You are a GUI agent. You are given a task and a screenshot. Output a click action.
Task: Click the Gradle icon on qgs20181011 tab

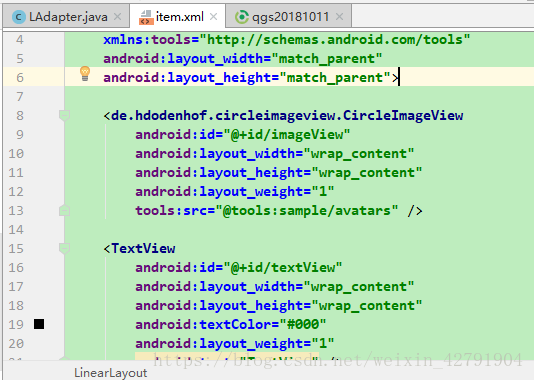click(x=242, y=17)
